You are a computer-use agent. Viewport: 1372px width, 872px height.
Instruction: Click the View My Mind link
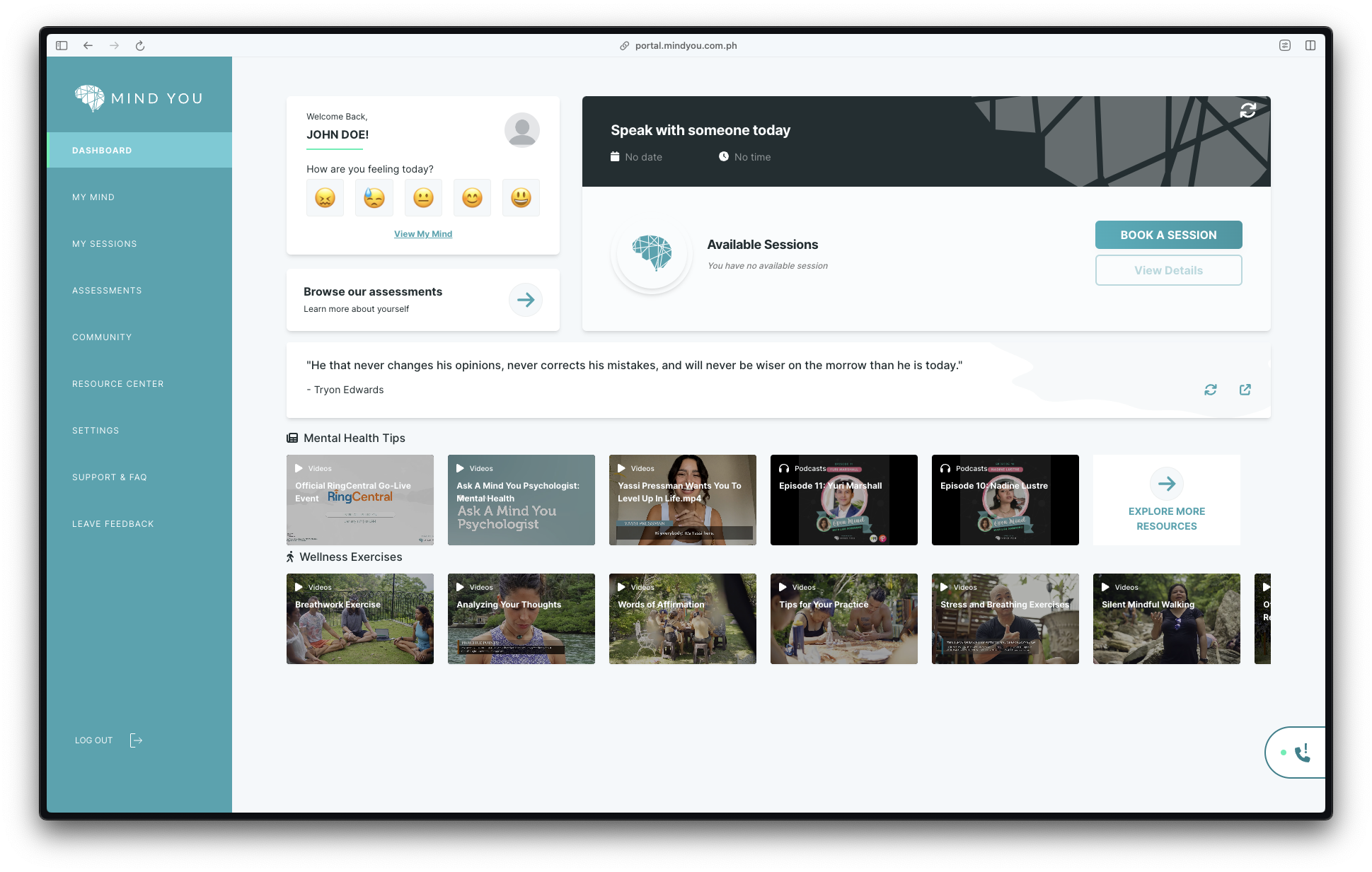[422, 234]
